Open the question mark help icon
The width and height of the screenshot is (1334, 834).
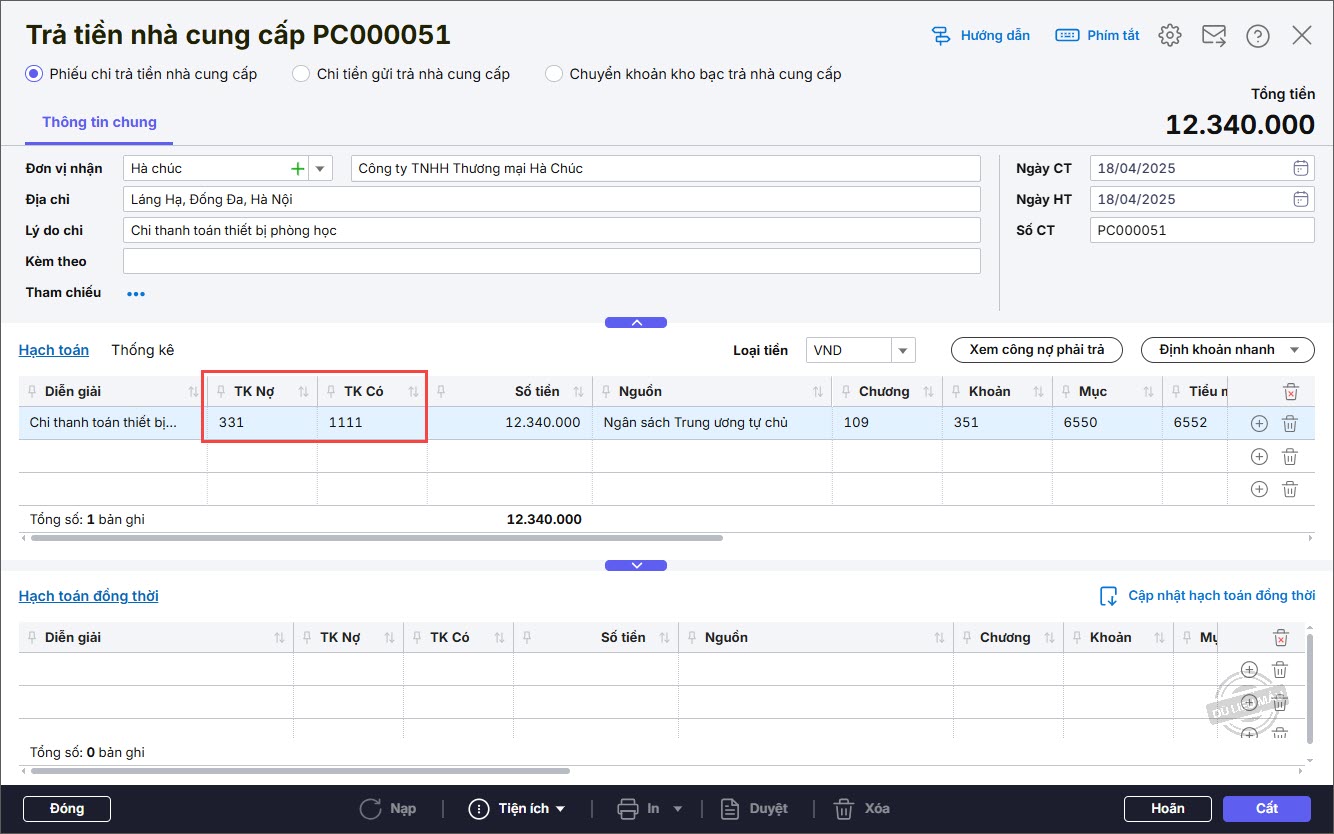[x=1258, y=36]
